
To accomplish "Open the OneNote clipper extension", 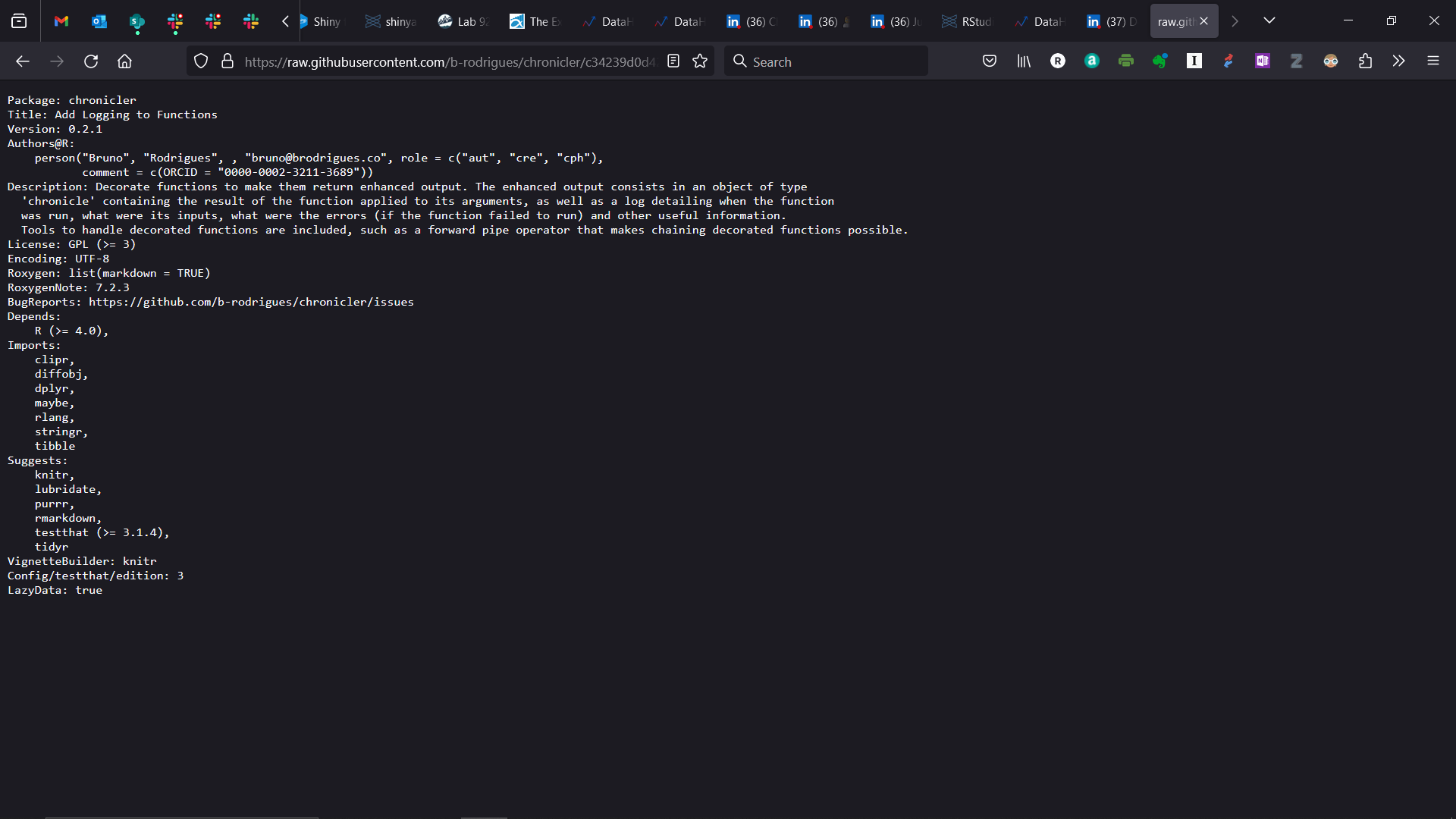I will click(x=1263, y=61).
